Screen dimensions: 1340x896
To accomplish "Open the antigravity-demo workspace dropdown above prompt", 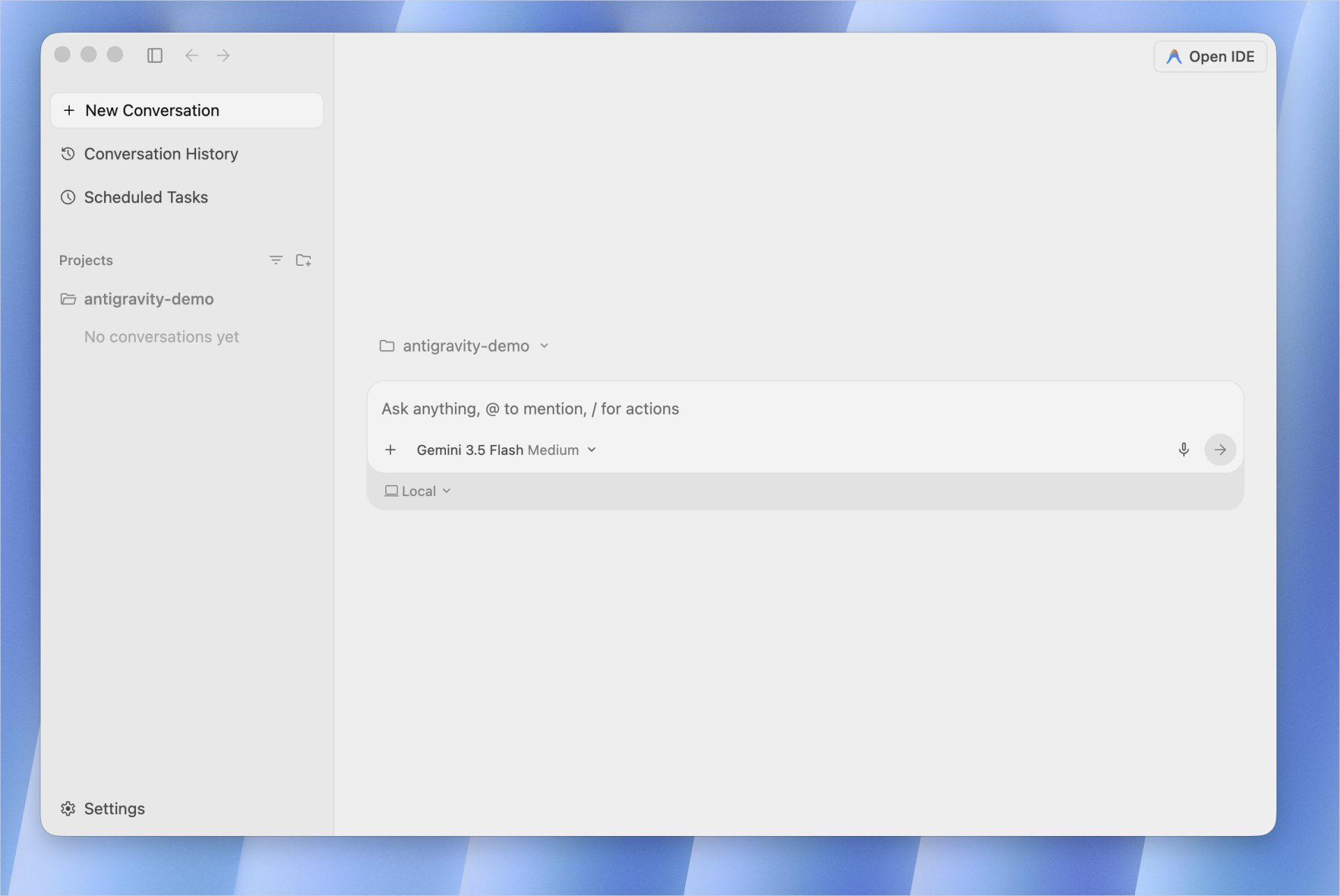I will coord(464,346).
